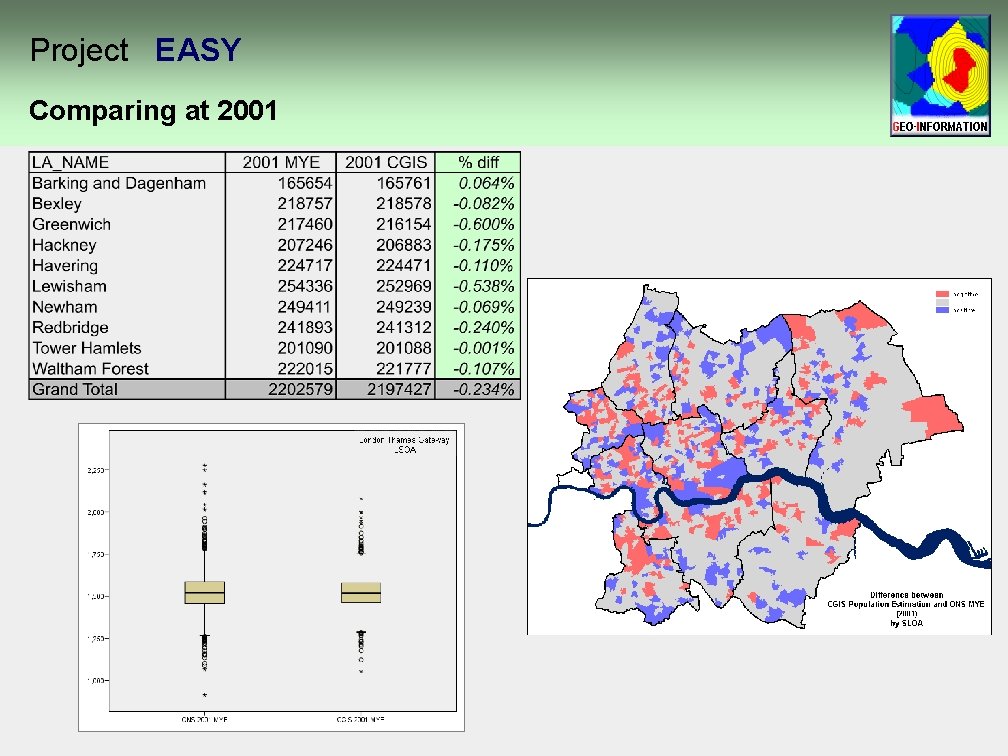Click the 'Comparing at 2001' heading
This screenshot has height=756, width=1008.
pos(153,111)
